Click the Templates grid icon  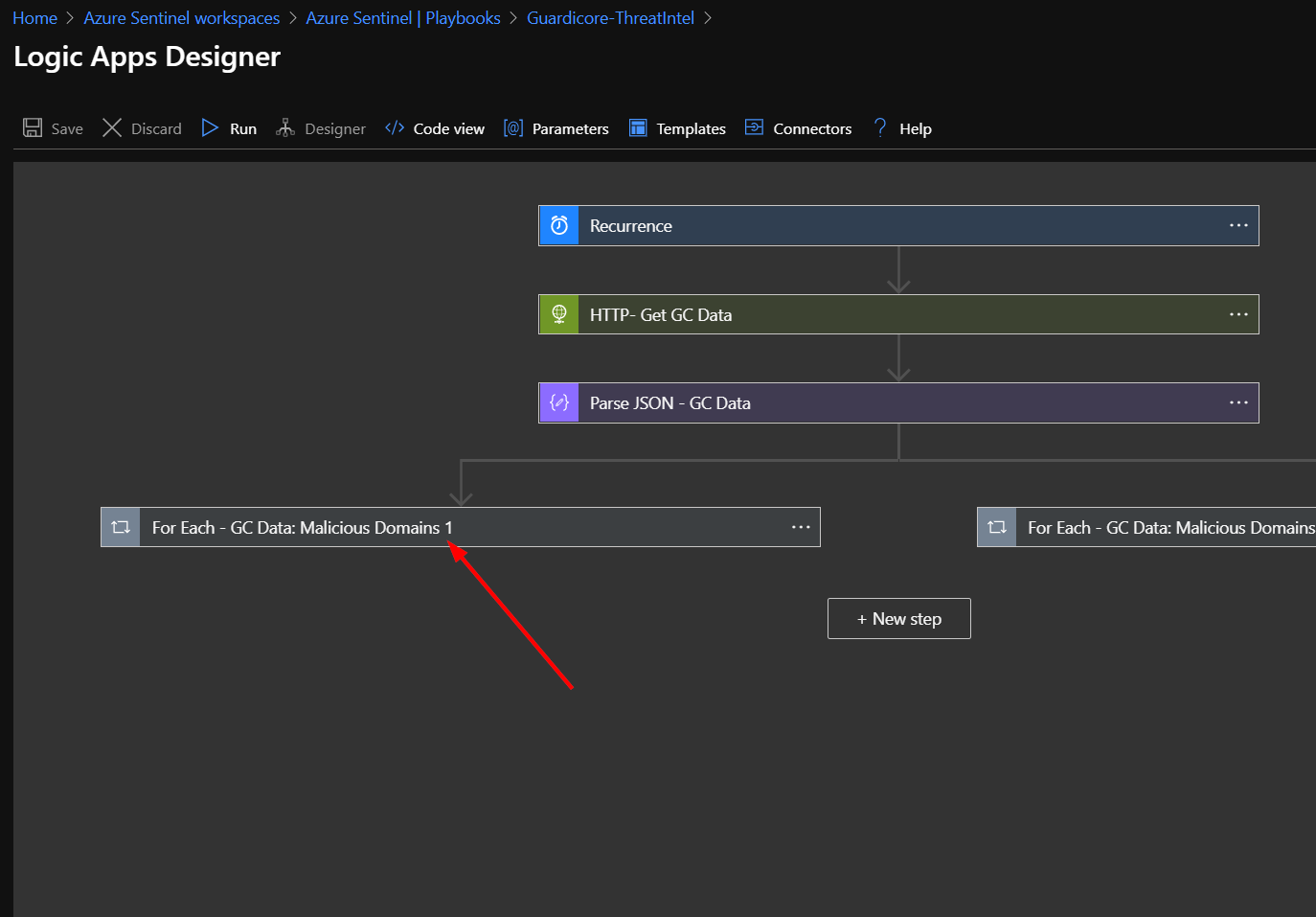click(x=638, y=127)
